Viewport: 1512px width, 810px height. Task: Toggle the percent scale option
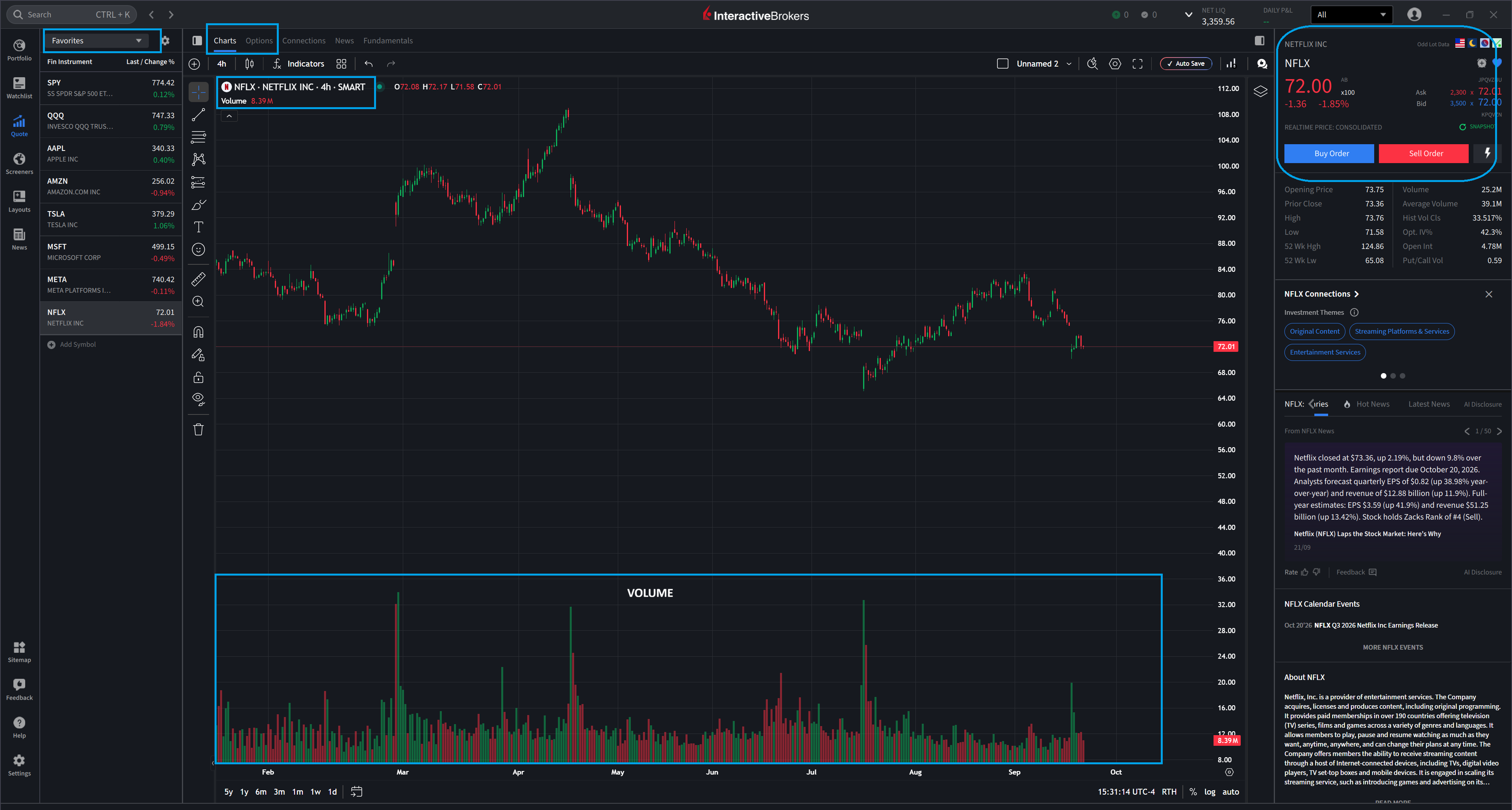1193,792
